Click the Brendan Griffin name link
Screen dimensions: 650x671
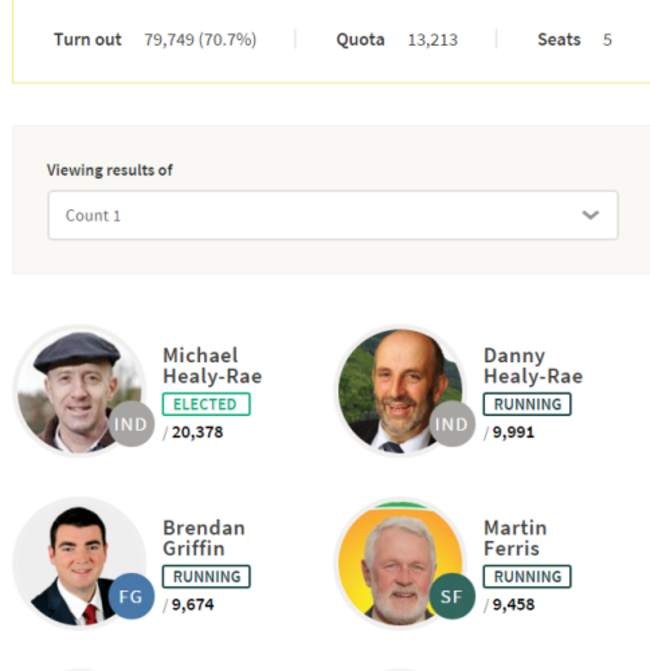click(x=204, y=538)
